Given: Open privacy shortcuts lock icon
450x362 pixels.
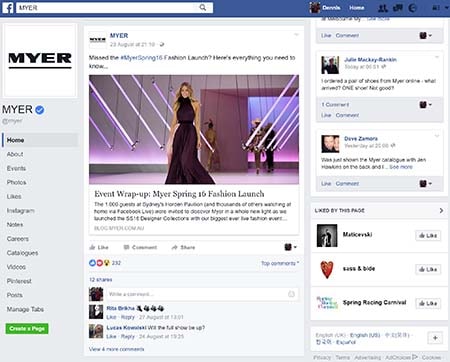Looking at the screenshot, I should click(436, 8).
